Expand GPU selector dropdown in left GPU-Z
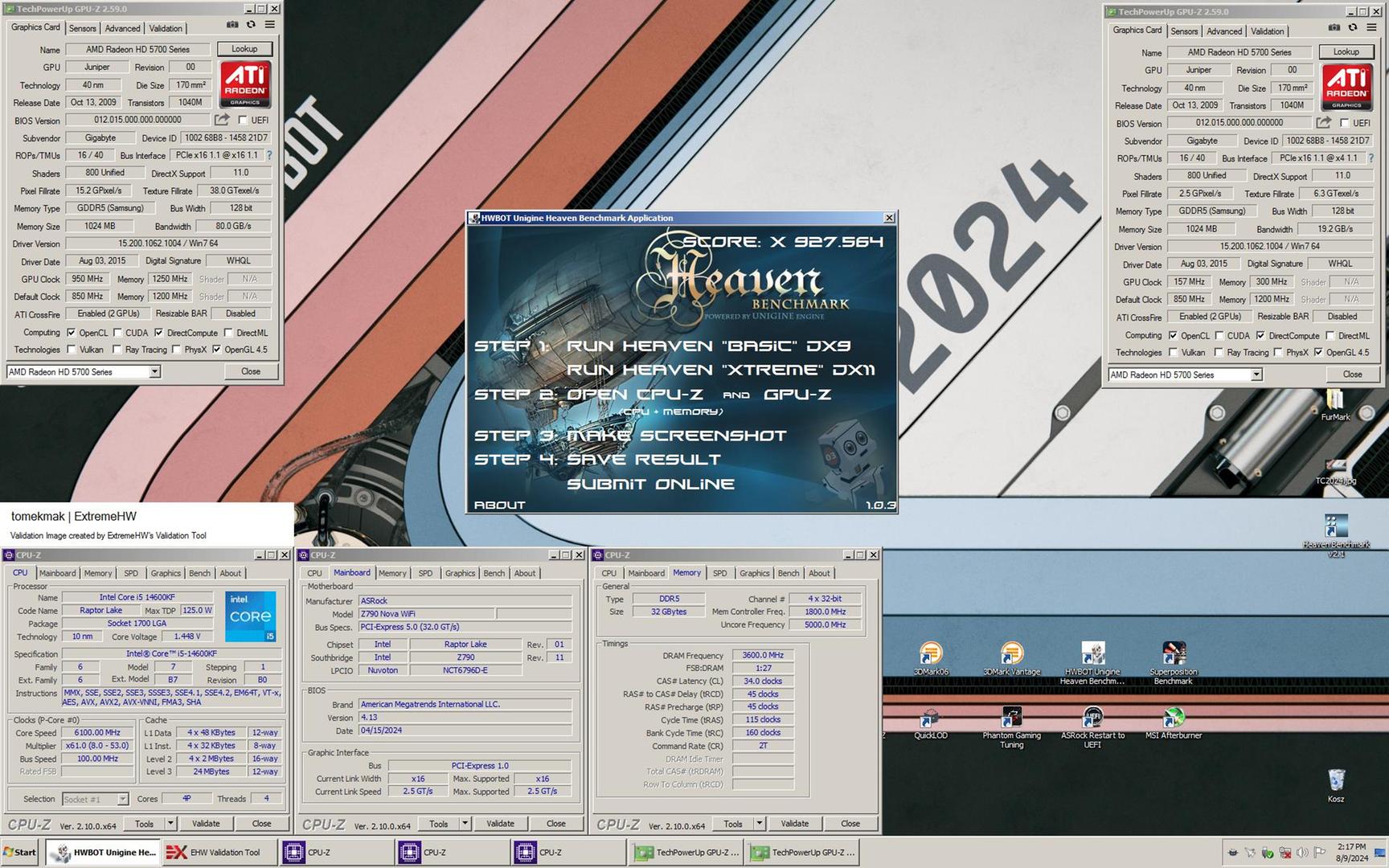 click(154, 372)
